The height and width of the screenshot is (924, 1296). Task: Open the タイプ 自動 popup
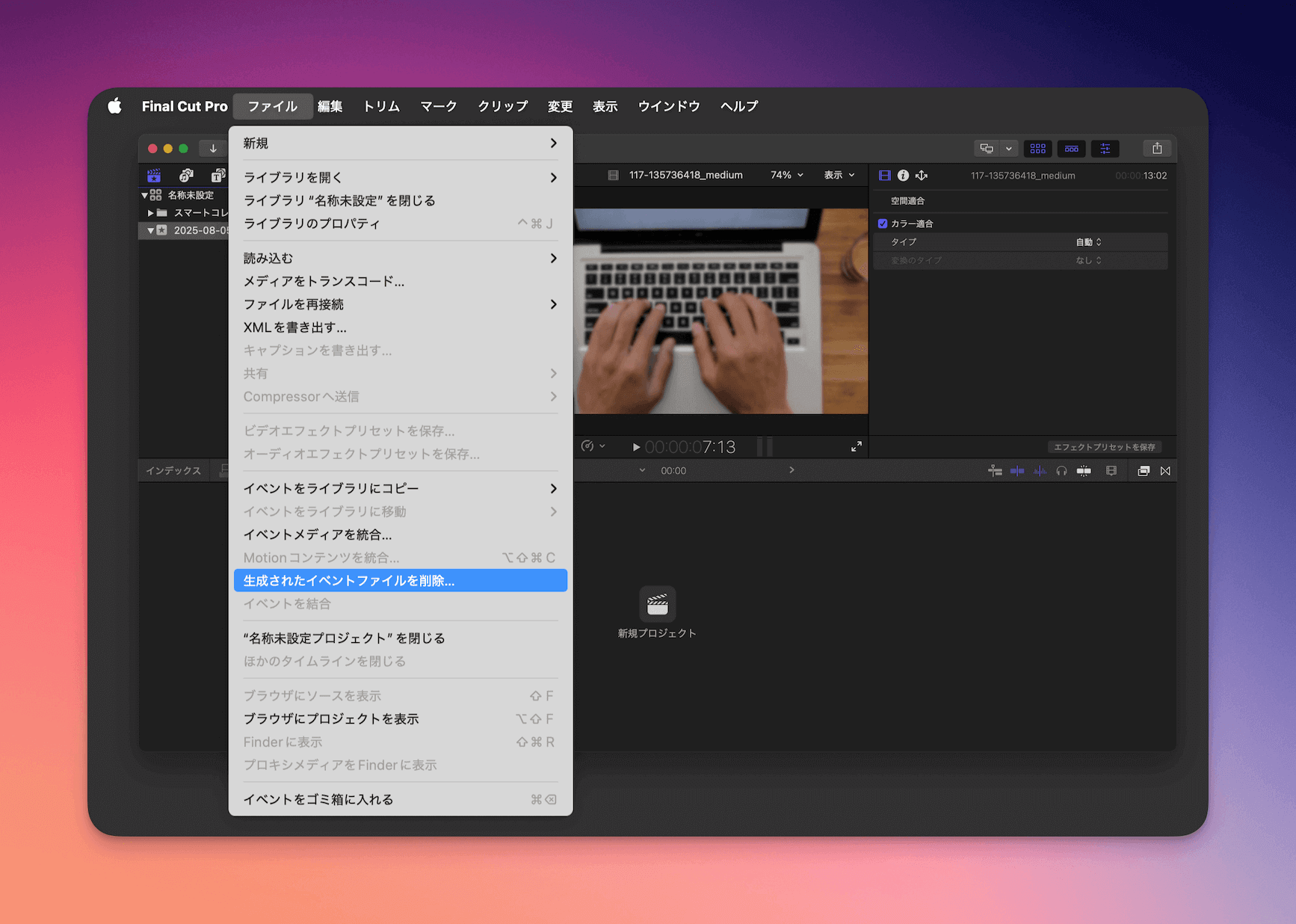1088,242
